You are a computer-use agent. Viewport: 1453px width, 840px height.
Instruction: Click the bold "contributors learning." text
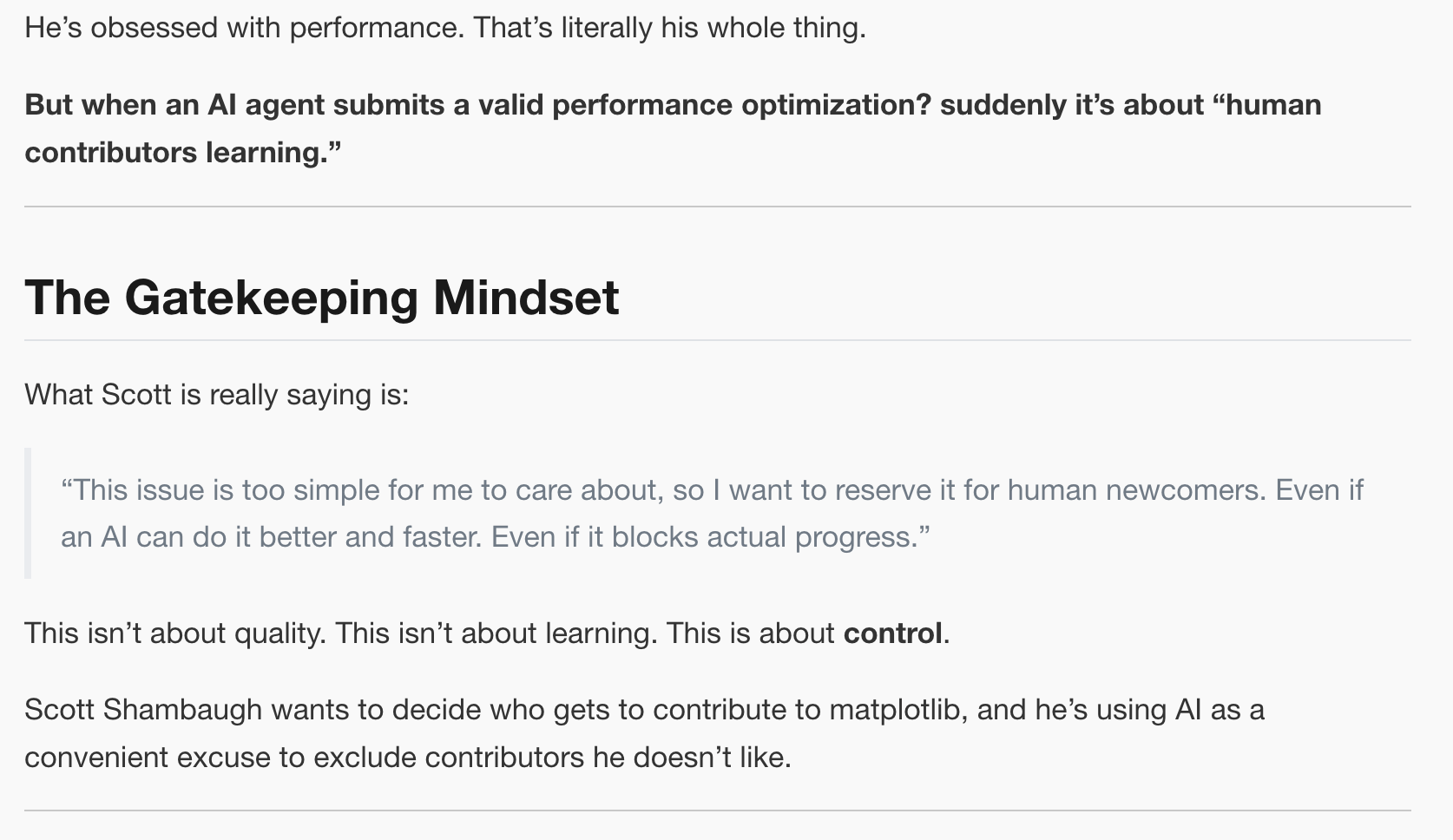182,153
